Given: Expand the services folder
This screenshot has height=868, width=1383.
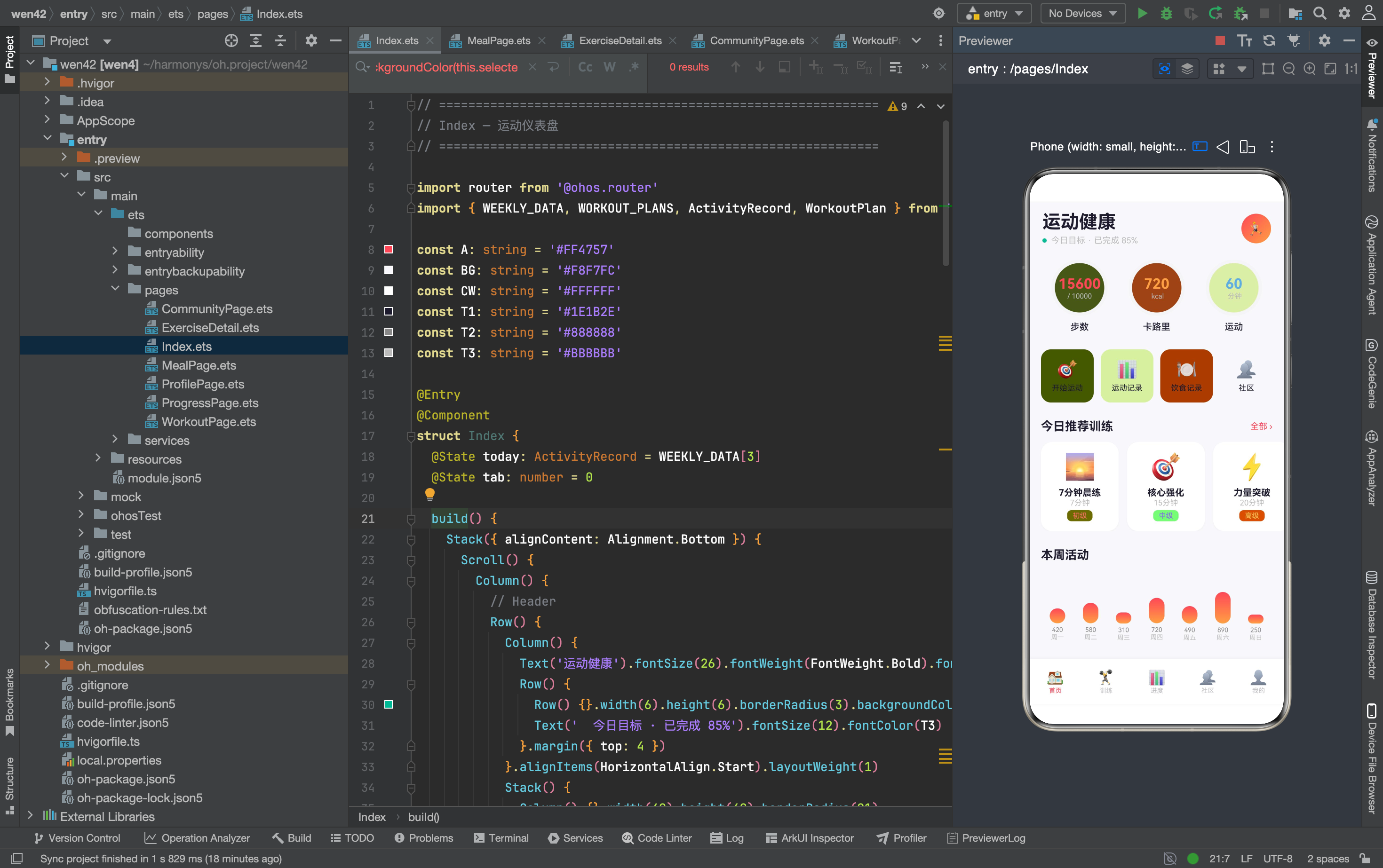Looking at the screenshot, I should tap(115, 440).
